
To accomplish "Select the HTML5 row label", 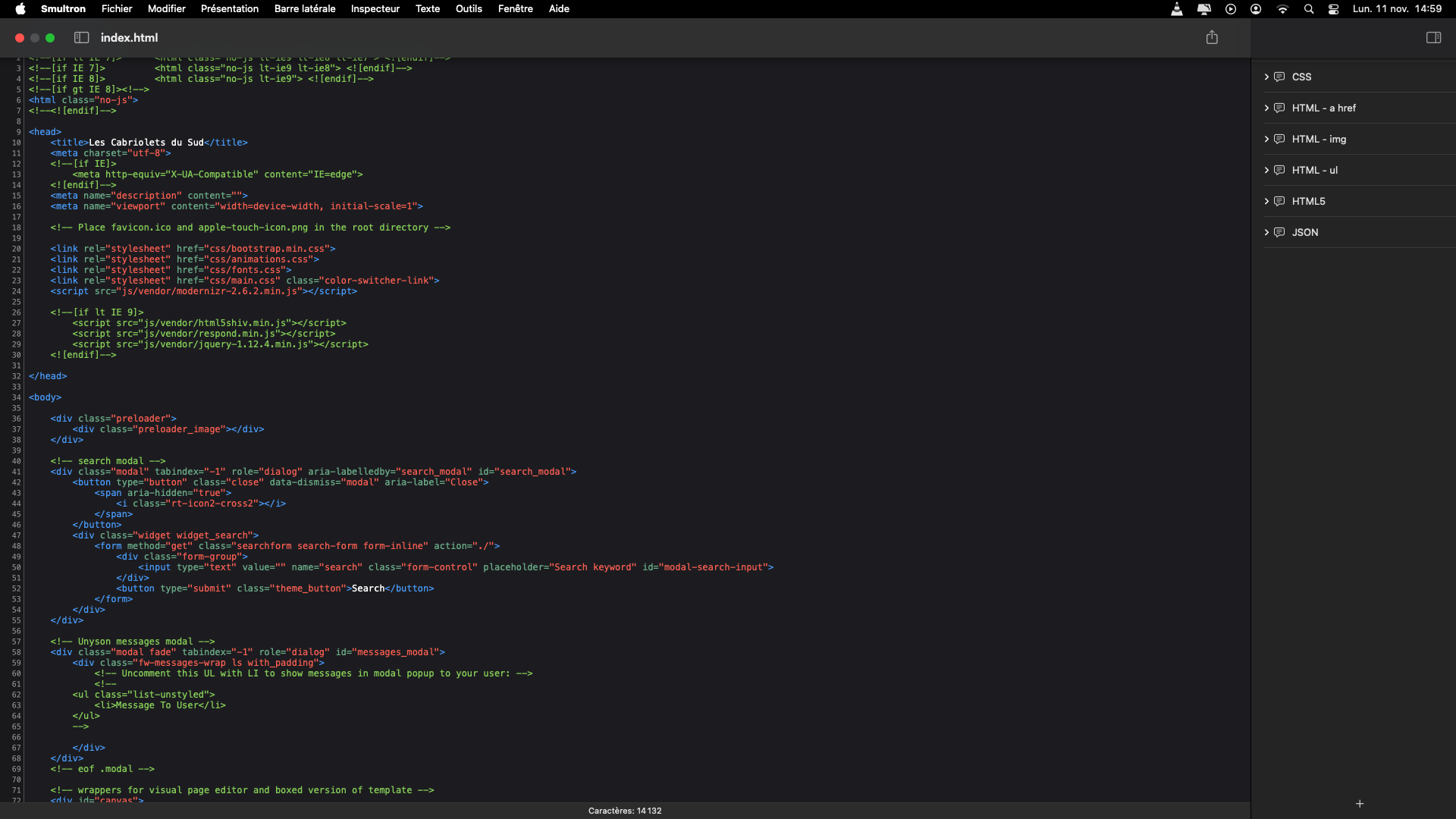I will pyautogui.click(x=1309, y=201).
